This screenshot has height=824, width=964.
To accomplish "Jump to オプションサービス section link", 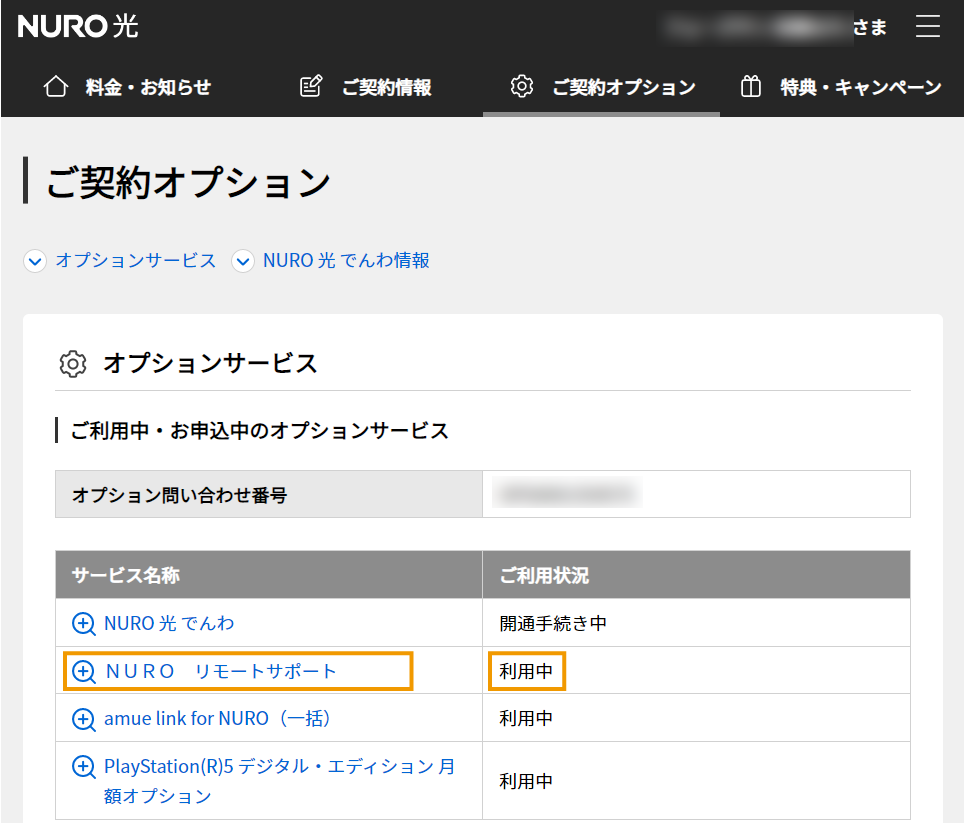I will [136, 260].
